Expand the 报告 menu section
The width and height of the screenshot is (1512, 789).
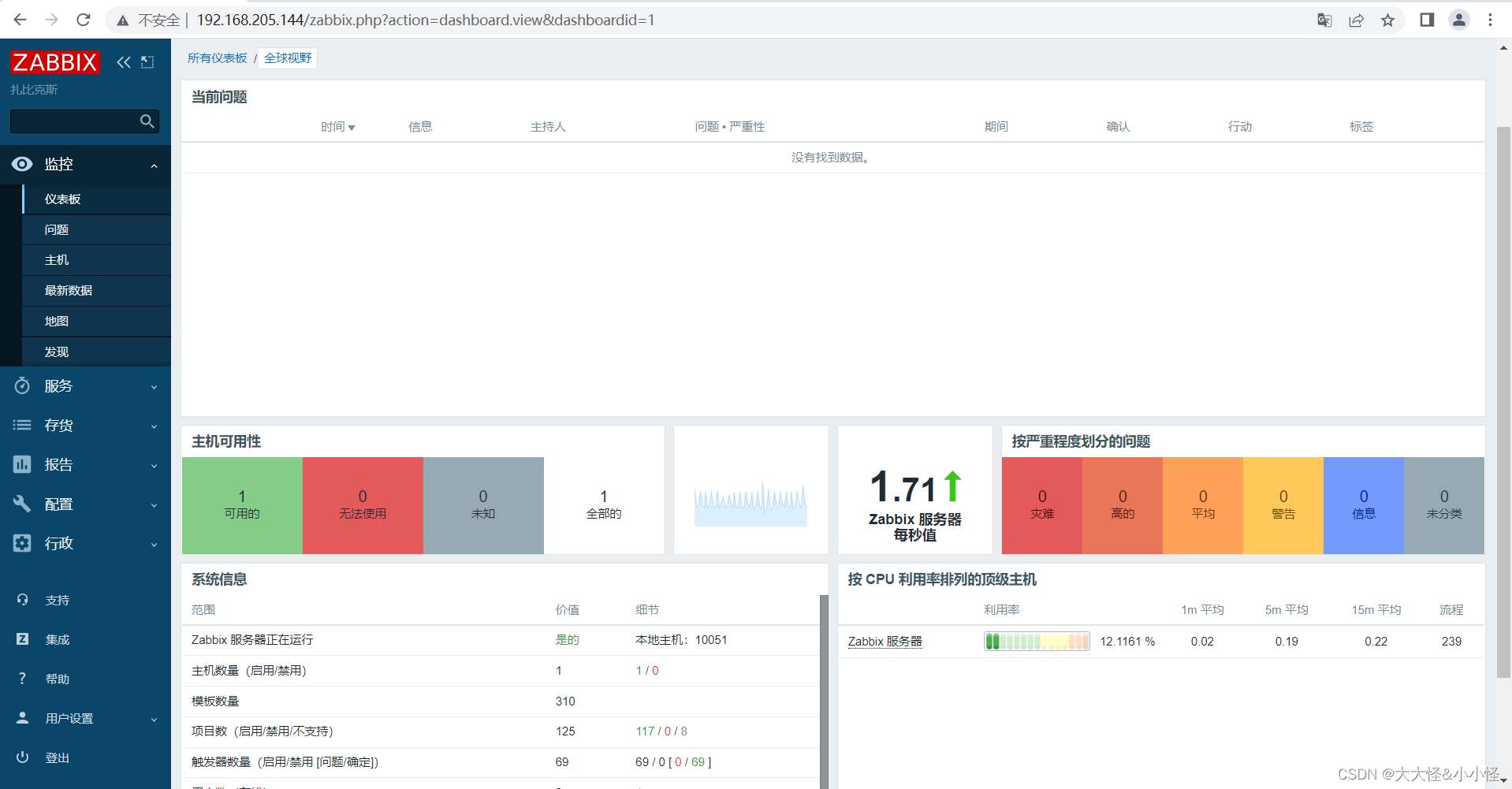(x=155, y=466)
